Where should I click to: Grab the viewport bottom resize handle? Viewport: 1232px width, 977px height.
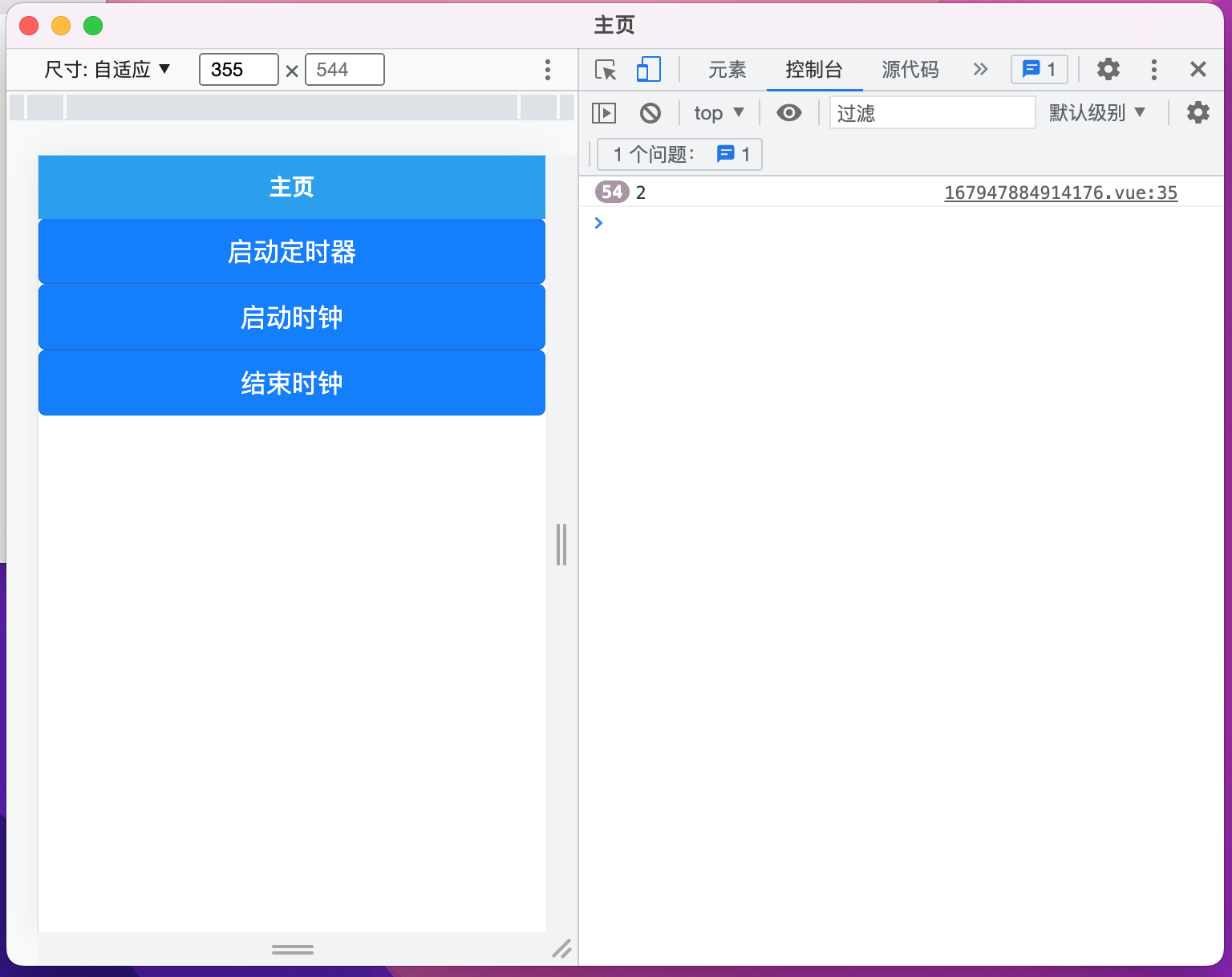coord(292,950)
